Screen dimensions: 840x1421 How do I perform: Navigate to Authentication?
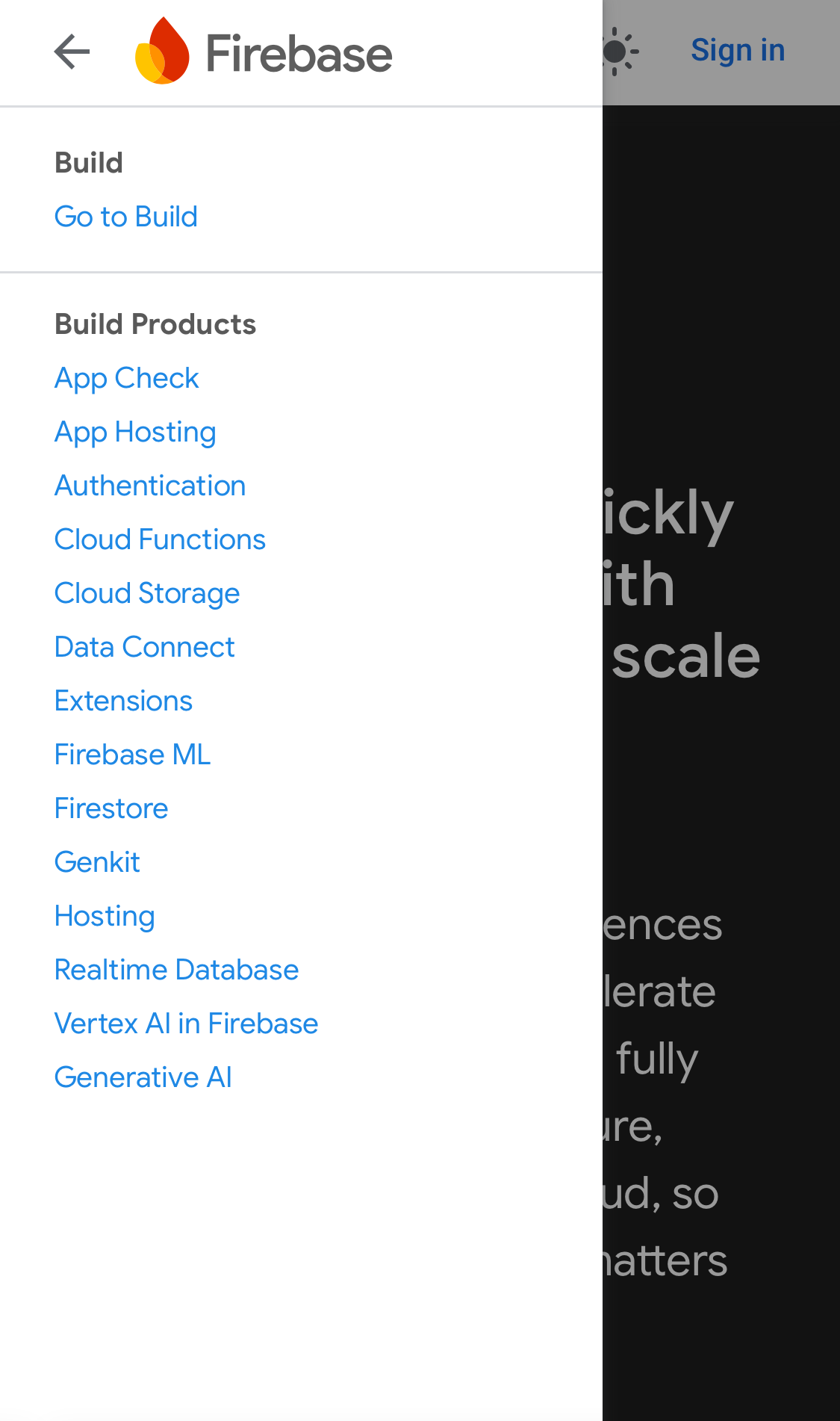(x=150, y=486)
